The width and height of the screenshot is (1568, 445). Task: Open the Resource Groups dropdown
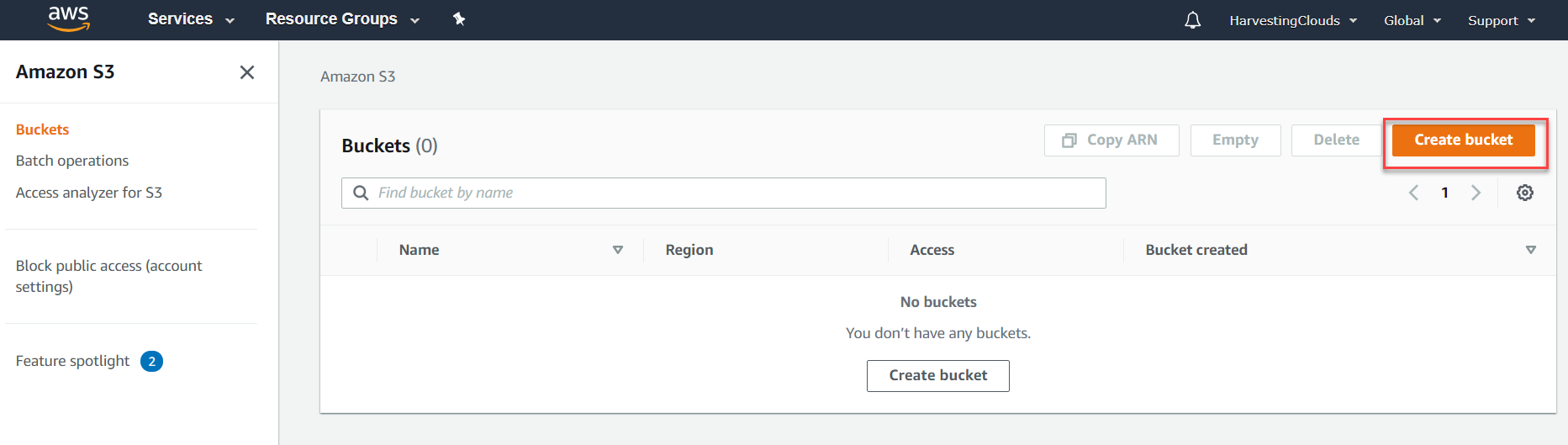point(342,19)
